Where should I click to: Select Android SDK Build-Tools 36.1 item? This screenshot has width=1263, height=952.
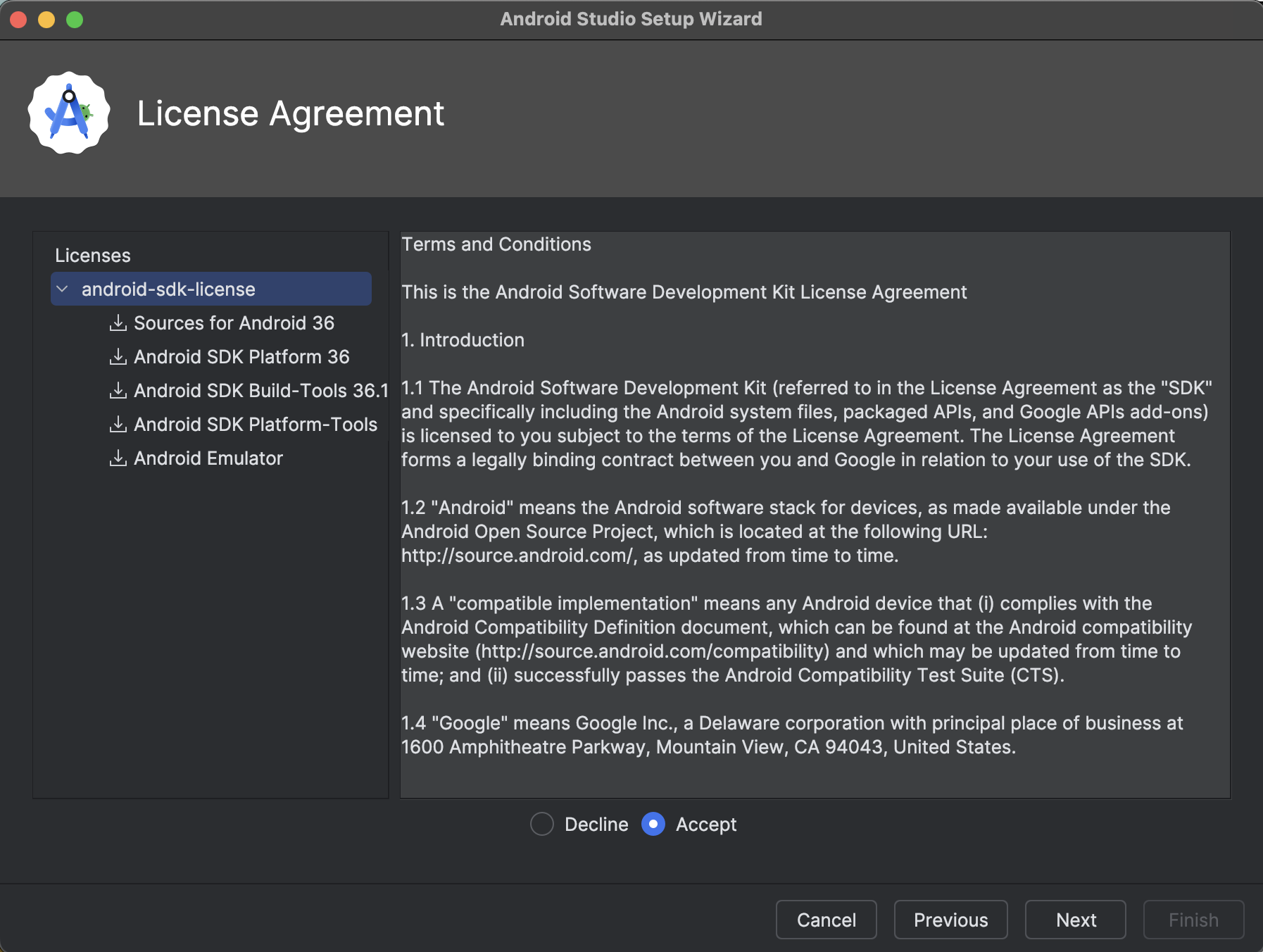click(260, 391)
